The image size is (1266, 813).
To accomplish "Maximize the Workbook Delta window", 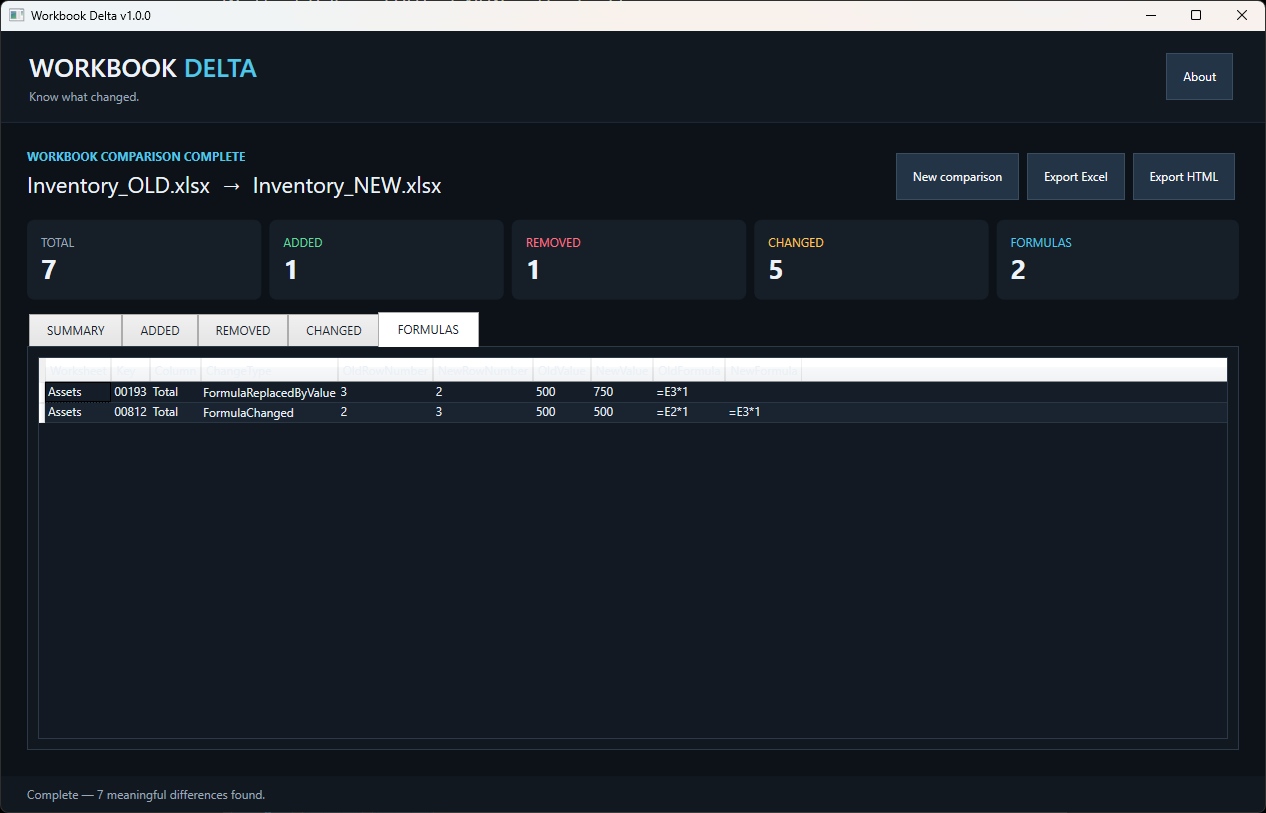I will 1196,15.
